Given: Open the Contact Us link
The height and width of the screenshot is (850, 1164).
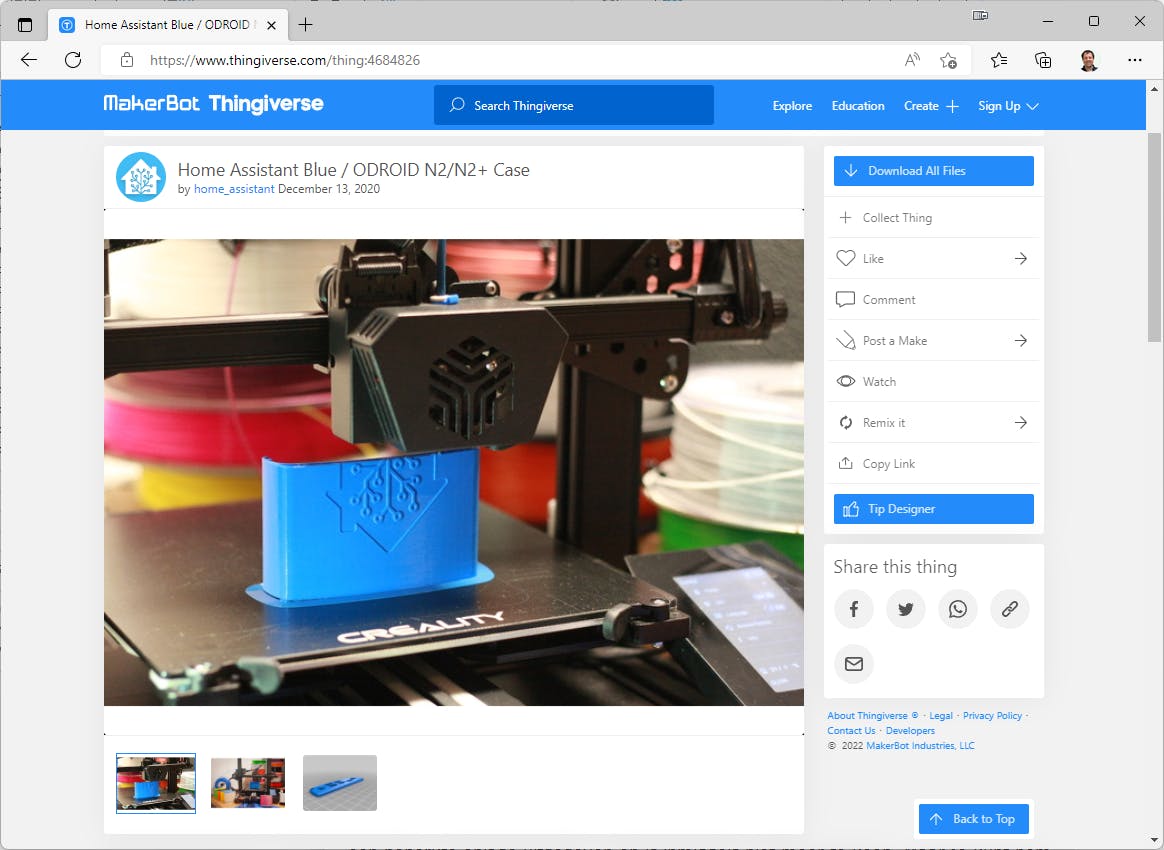Looking at the screenshot, I should click(x=851, y=730).
